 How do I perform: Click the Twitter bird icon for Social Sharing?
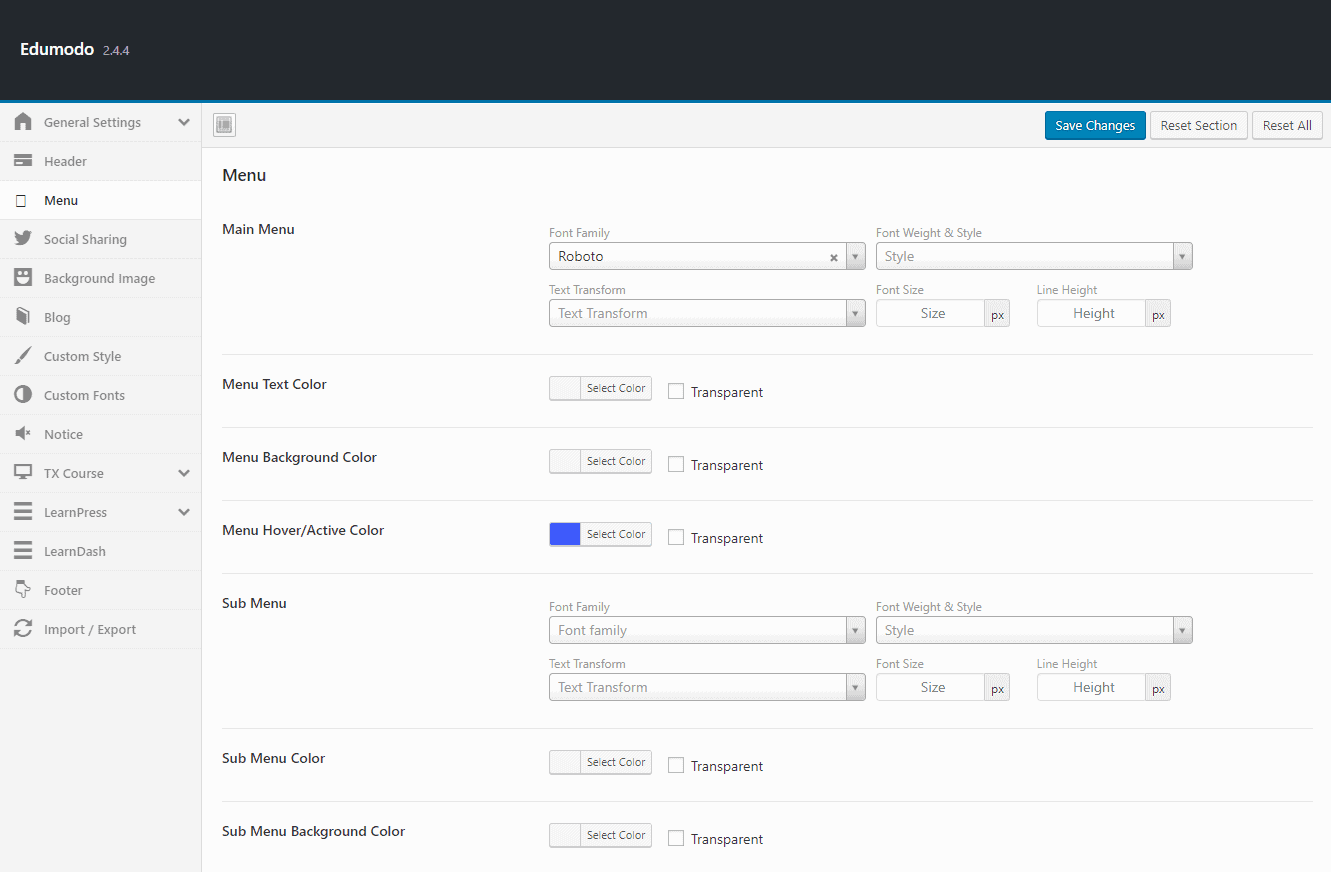click(23, 239)
